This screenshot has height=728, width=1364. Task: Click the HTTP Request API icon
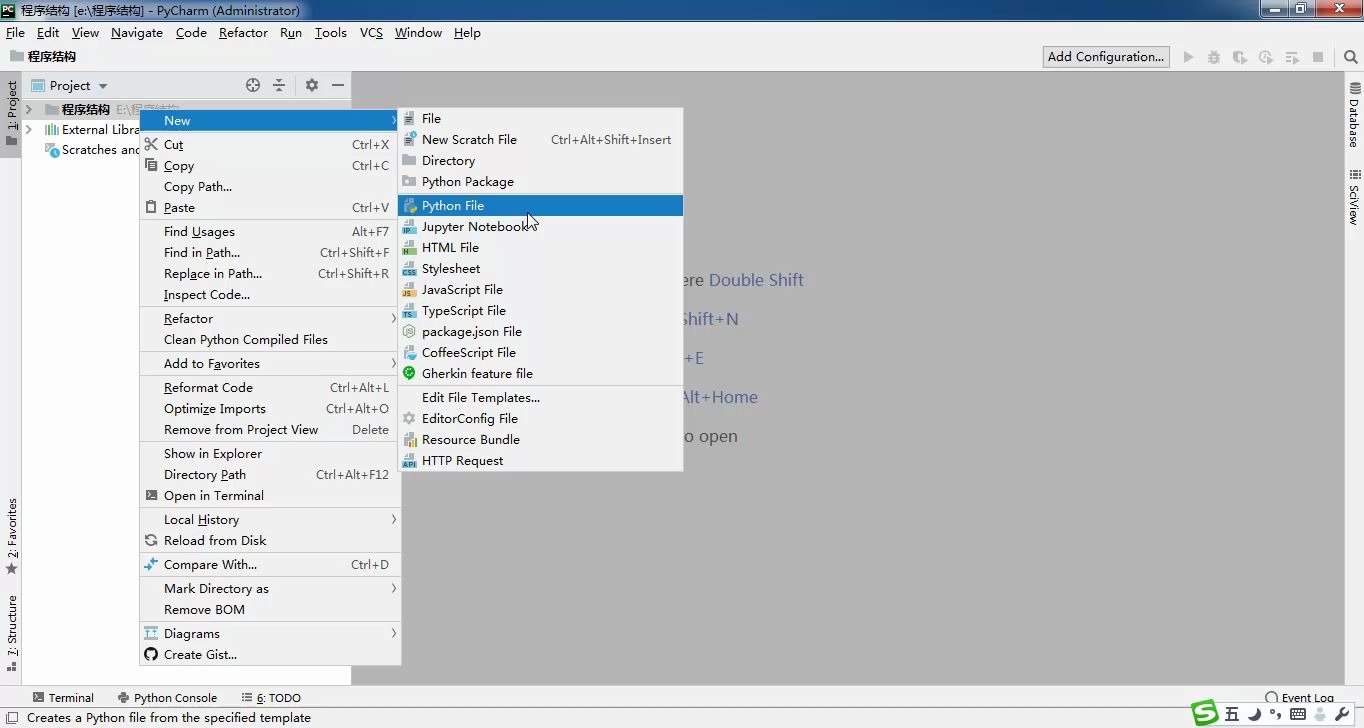(409, 460)
